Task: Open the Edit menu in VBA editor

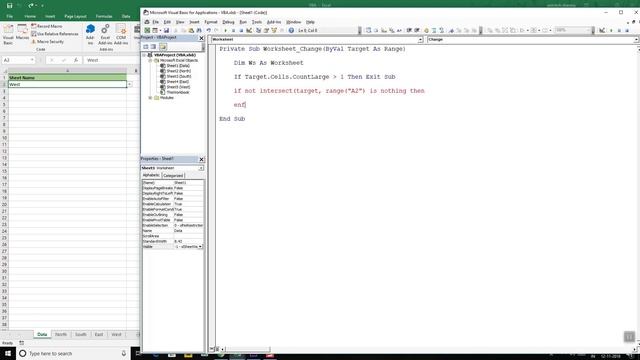Action: click(167, 22)
